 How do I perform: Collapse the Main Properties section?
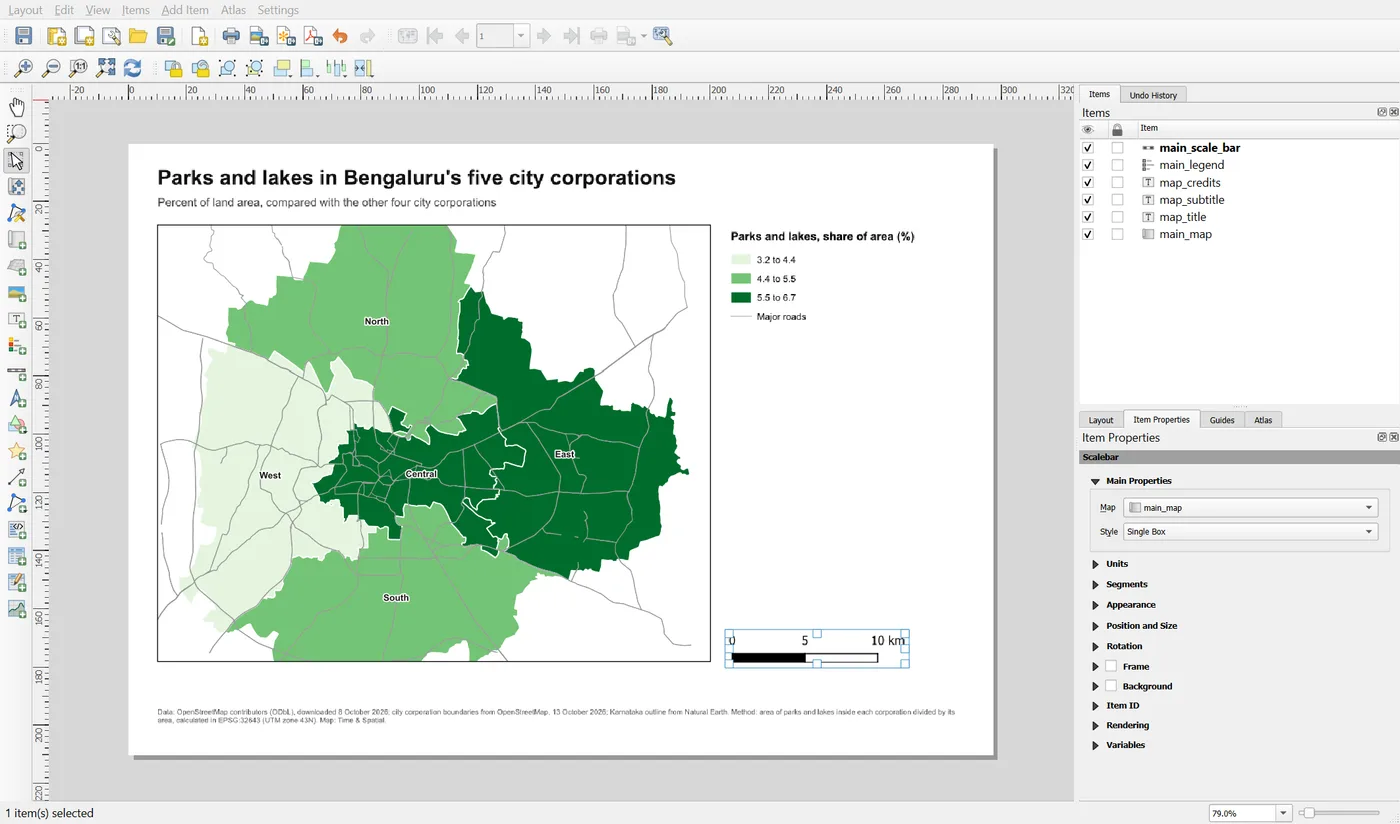tap(1096, 481)
